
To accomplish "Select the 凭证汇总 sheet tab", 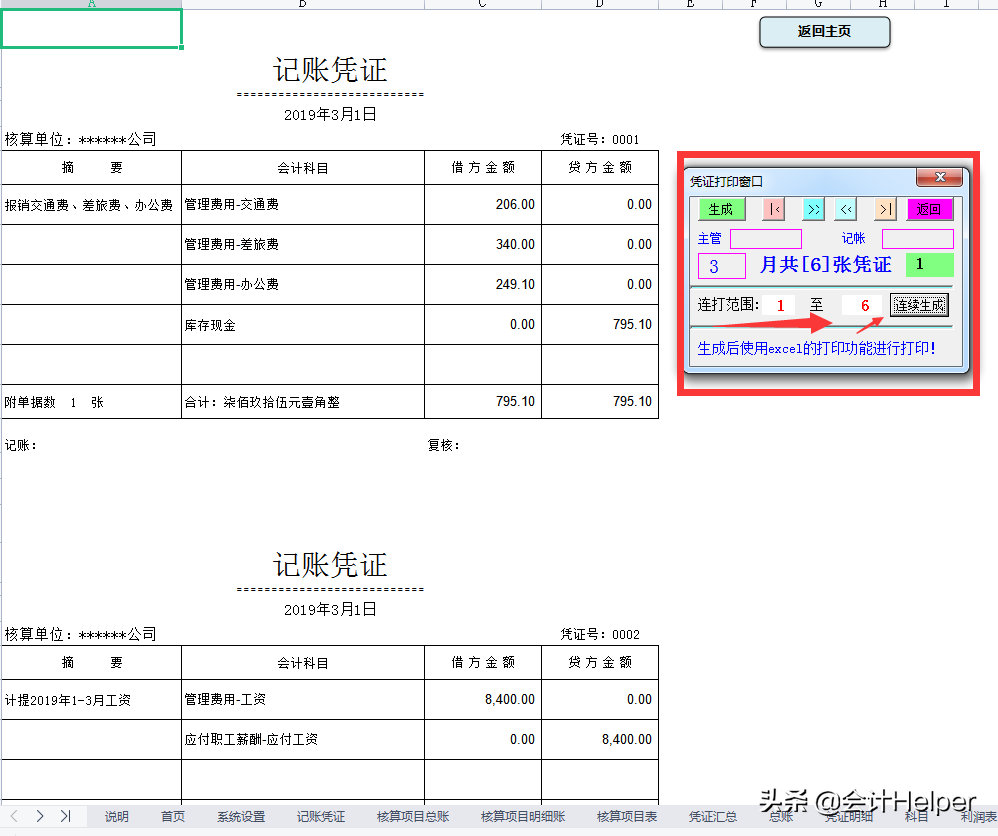I will tap(713, 816).
